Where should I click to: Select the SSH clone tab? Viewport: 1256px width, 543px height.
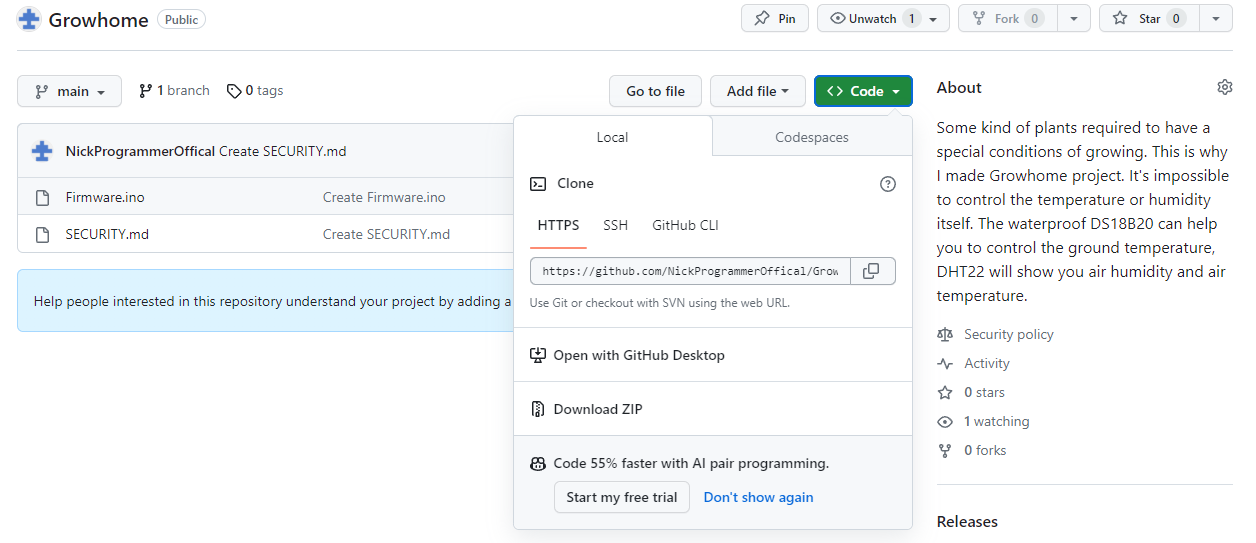(x=615, y=225)
